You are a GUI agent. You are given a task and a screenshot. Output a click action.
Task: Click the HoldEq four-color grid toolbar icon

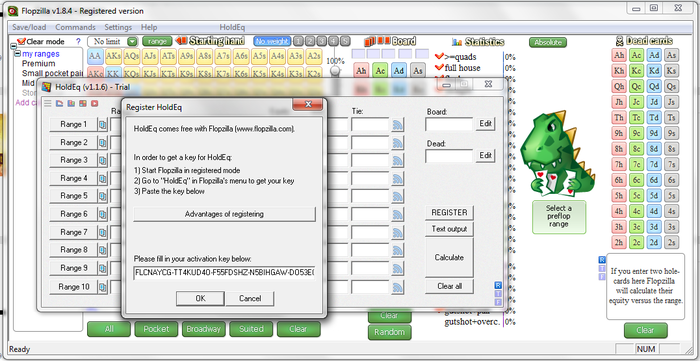(83, 103)
